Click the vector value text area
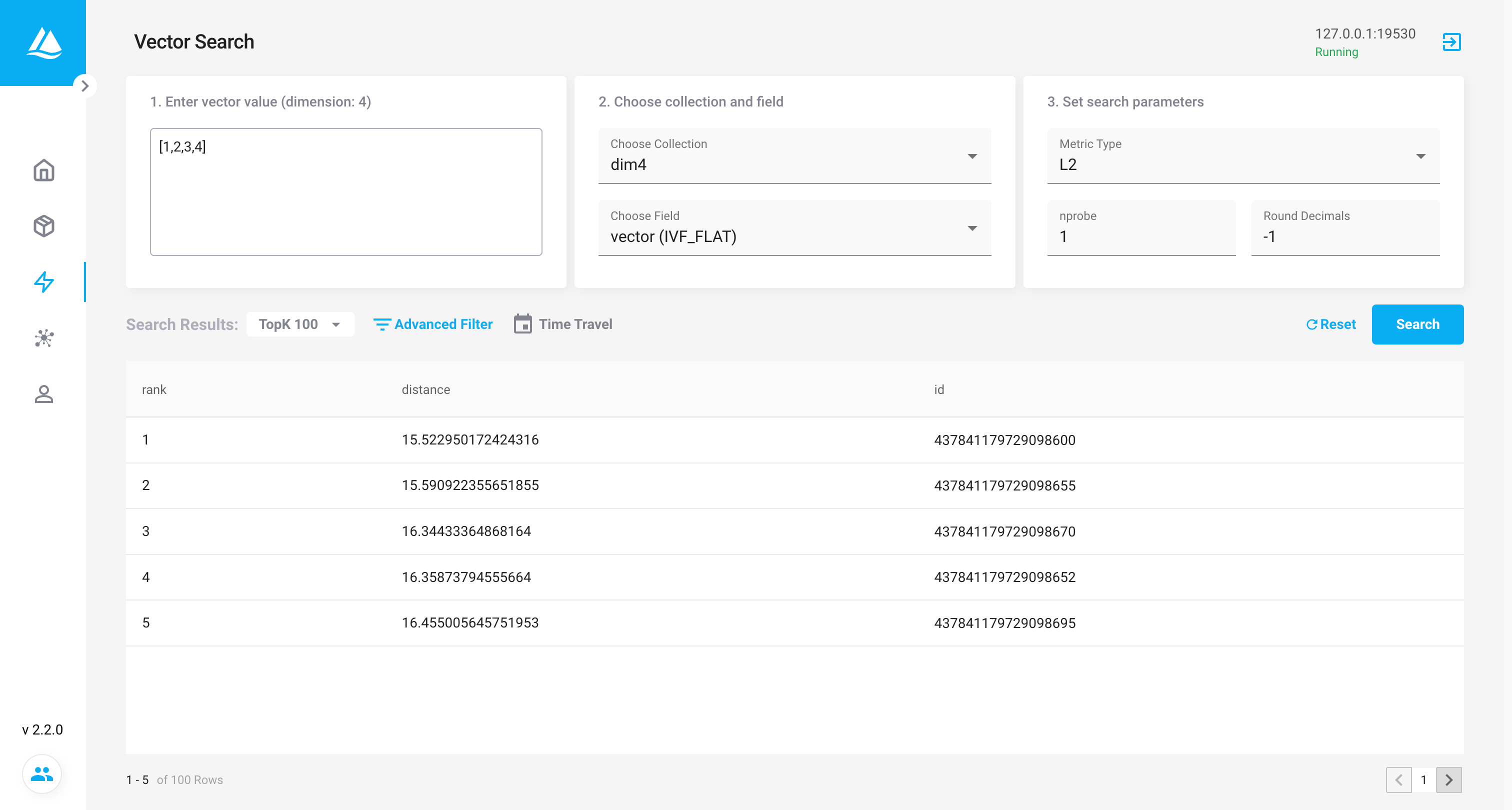This screenshot has width=1512, height=810. pos(345,192)
